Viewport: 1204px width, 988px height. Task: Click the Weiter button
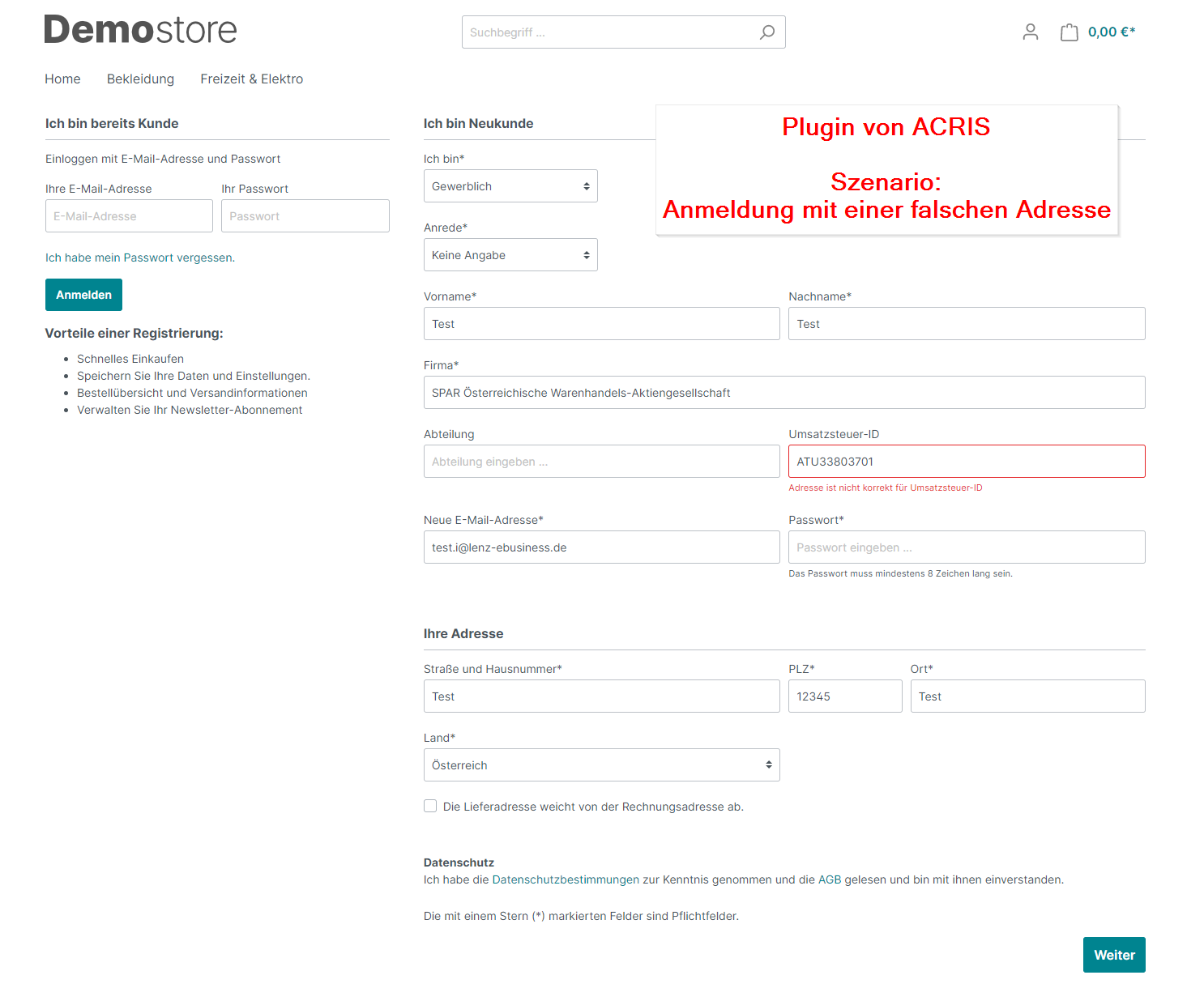click(1113, 955)
